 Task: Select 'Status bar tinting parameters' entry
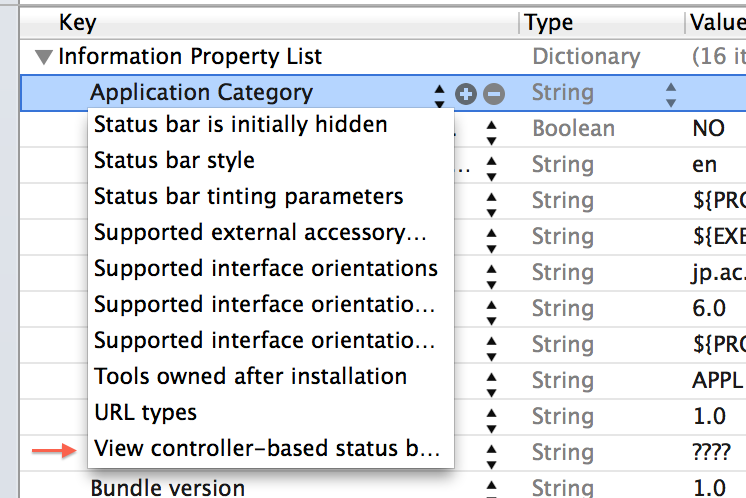coord(248,197)
